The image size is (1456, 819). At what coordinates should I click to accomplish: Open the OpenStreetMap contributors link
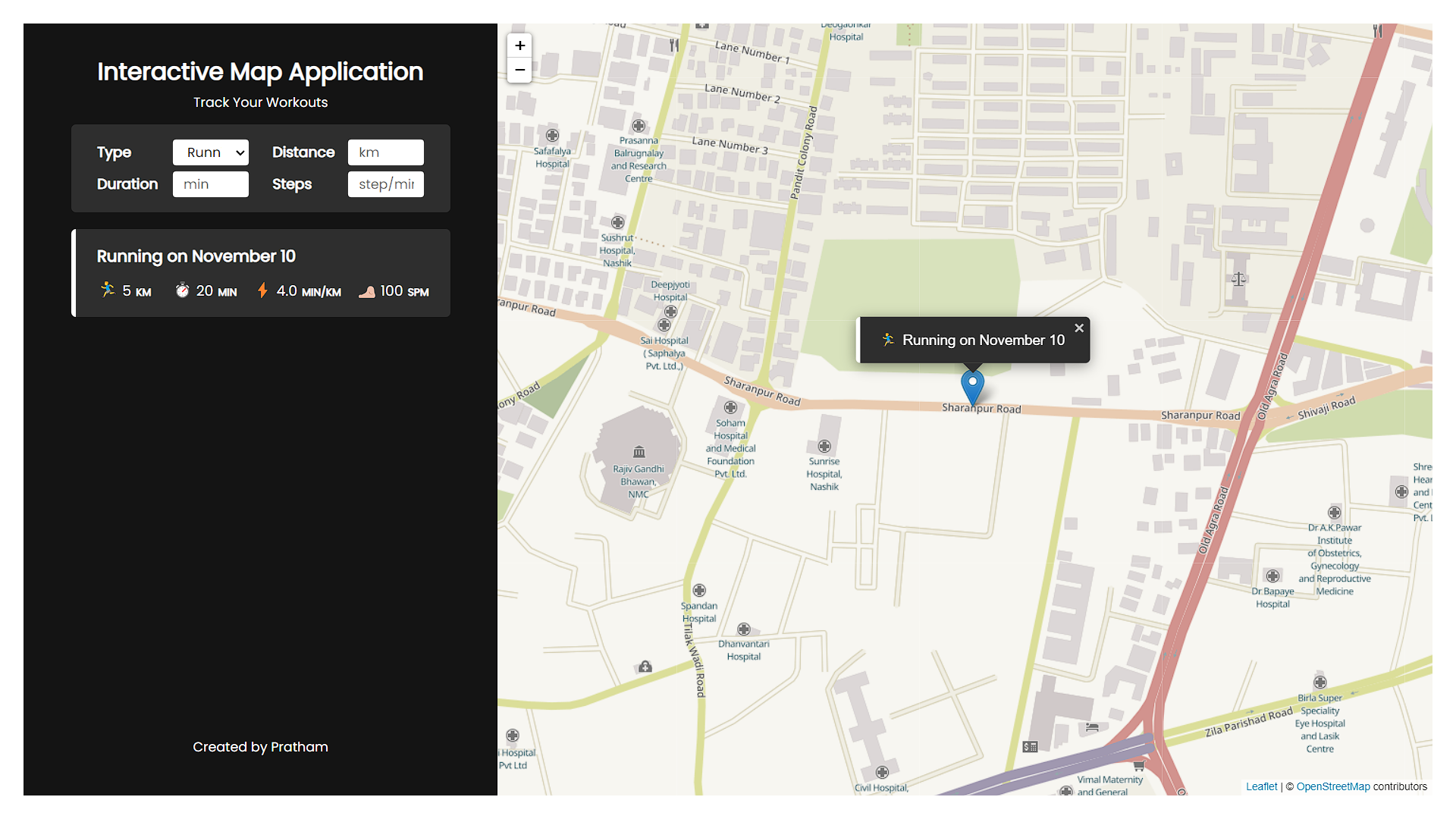1333,786
